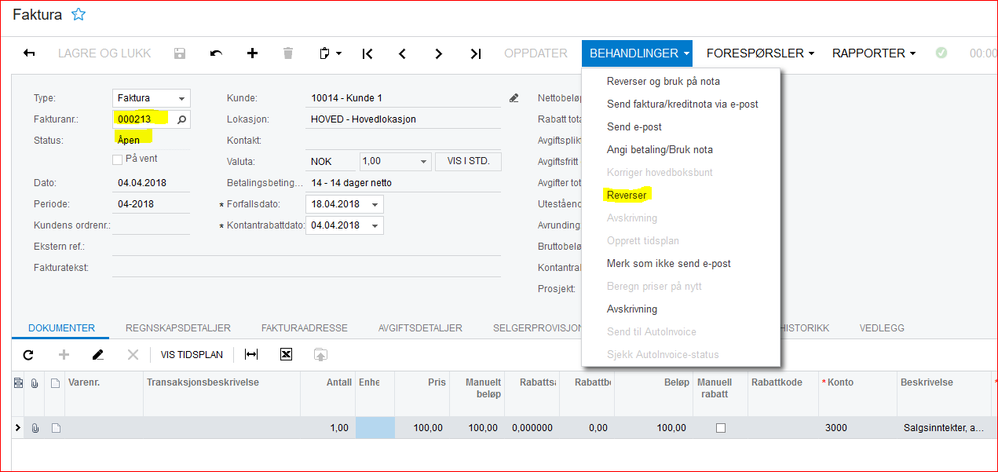The width and height of the screenshot is (998, 472).
Task: Open the Forfallsdato date picker
Action: pos(375,205)
